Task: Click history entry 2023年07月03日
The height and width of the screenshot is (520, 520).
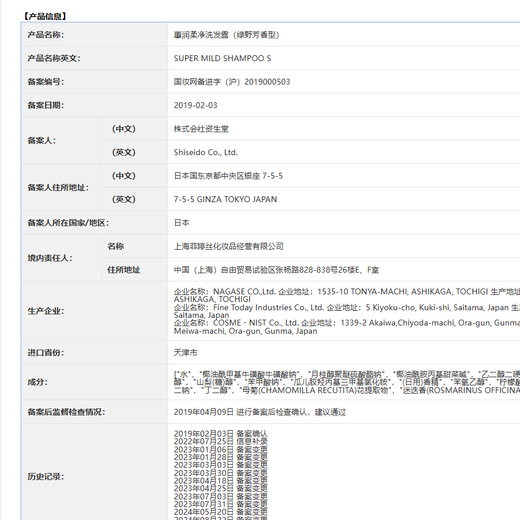Action: tap(220, 496)
